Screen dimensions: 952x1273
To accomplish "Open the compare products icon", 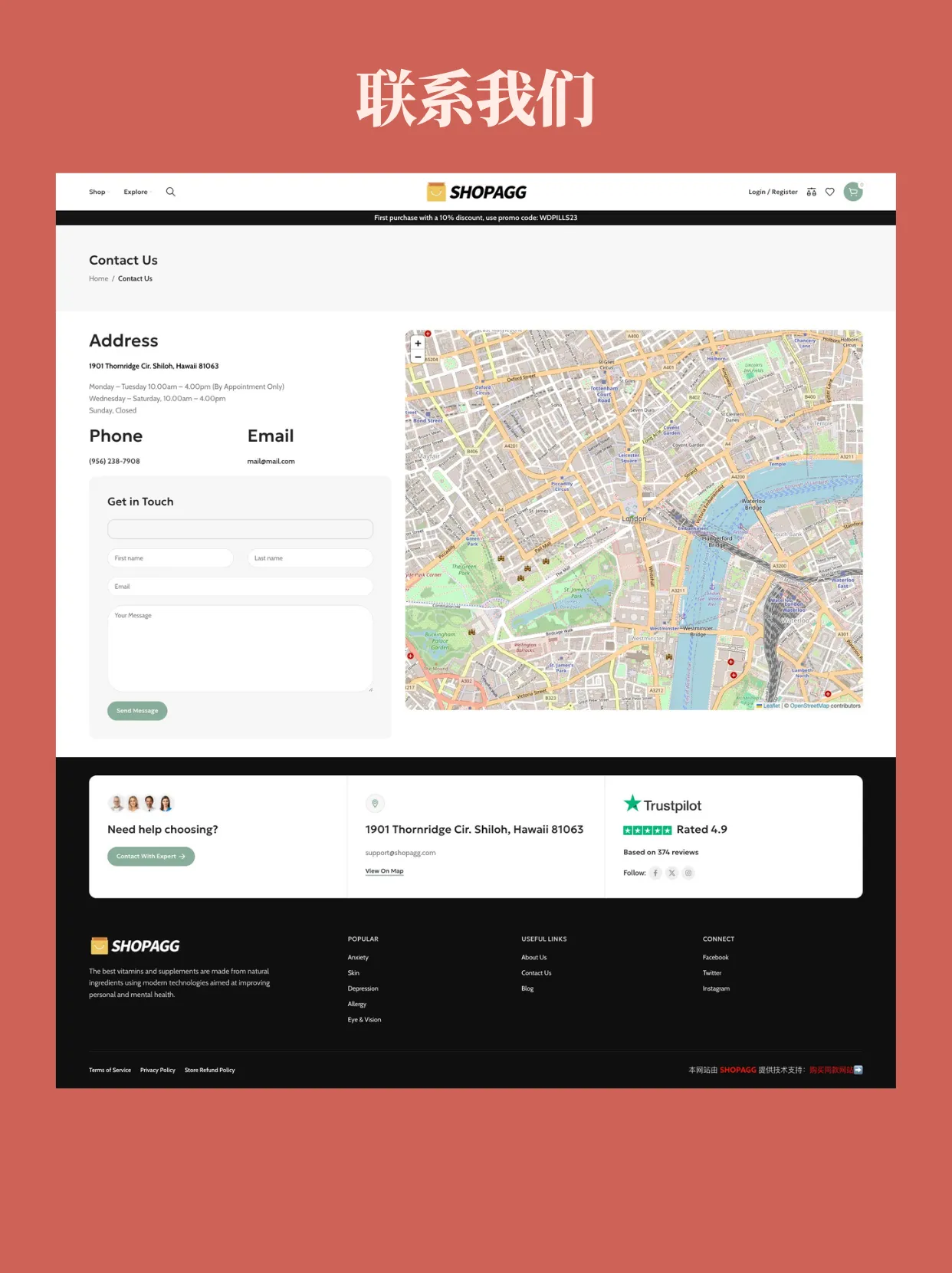I will (812, 192).
